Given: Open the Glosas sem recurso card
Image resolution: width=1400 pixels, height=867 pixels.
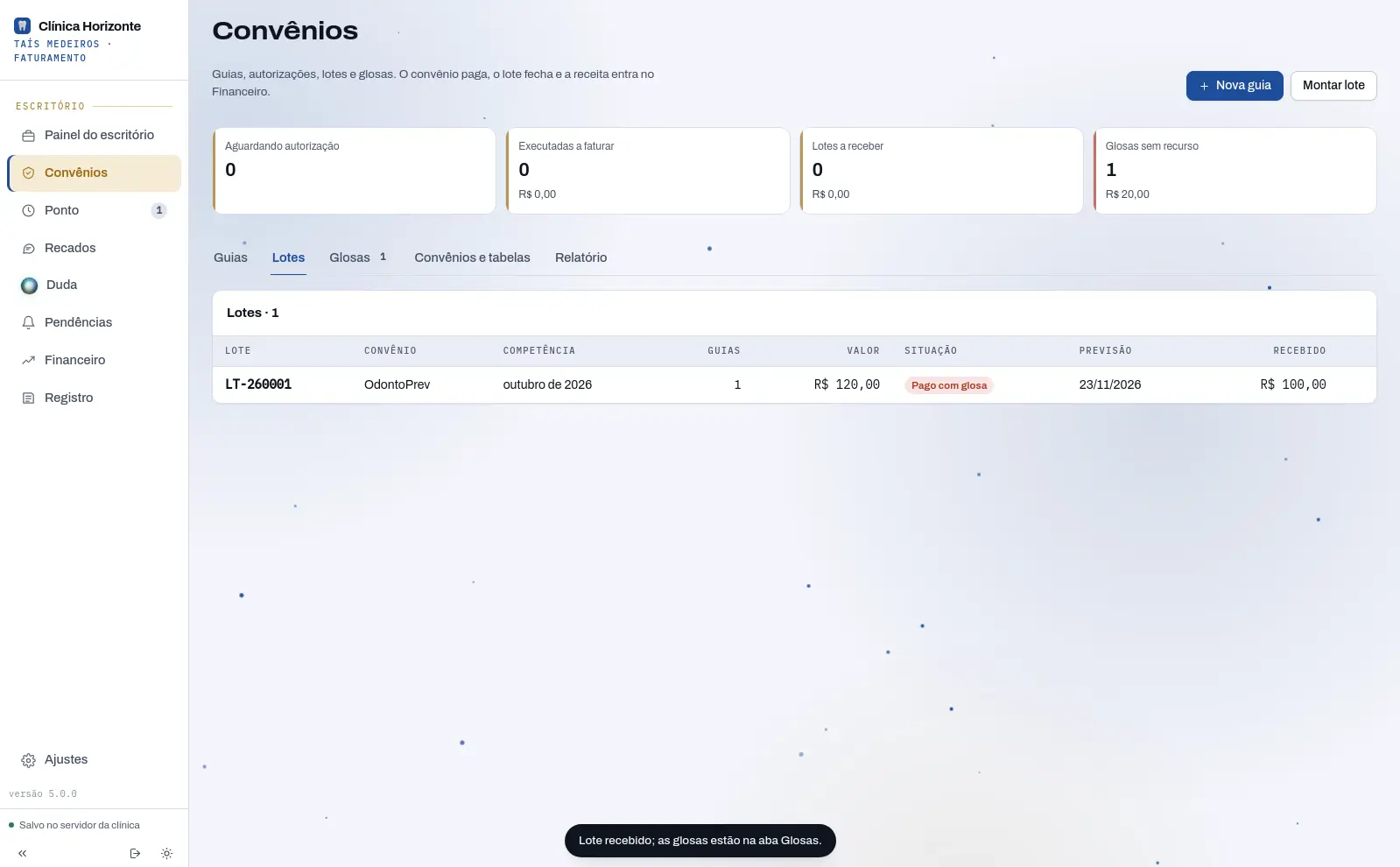Looking at the screenshot, I should 1235,171.
